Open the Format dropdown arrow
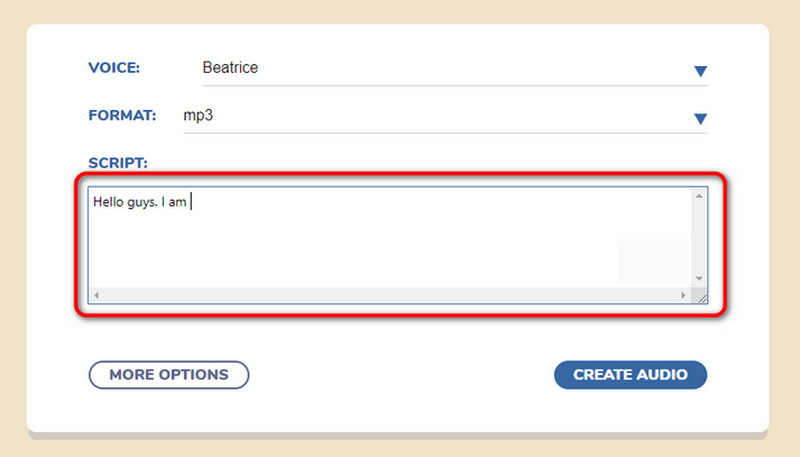 700,120
